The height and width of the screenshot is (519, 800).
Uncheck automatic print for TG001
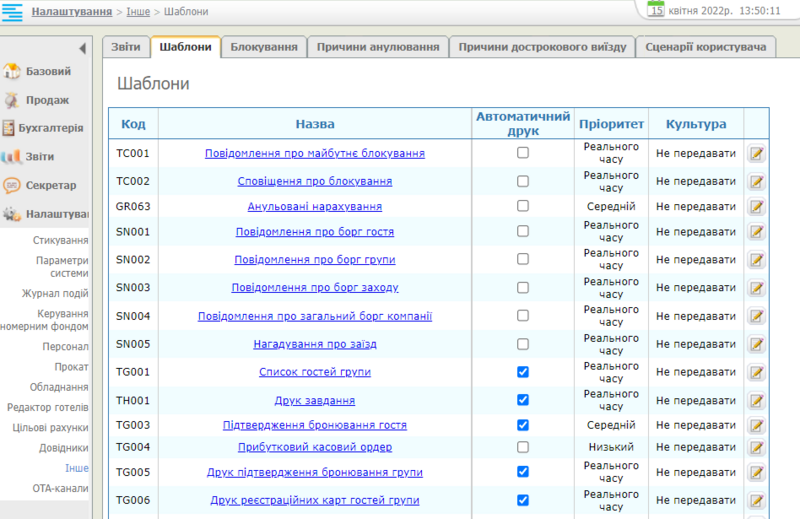point(522,372)
